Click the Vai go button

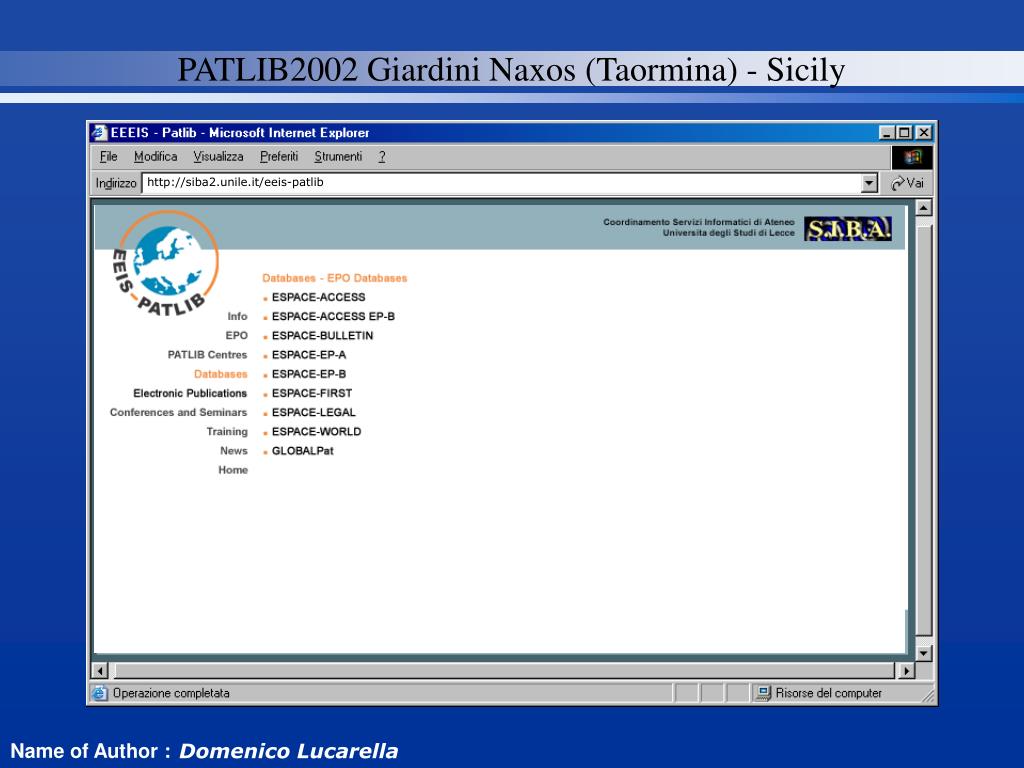[908, 184]
